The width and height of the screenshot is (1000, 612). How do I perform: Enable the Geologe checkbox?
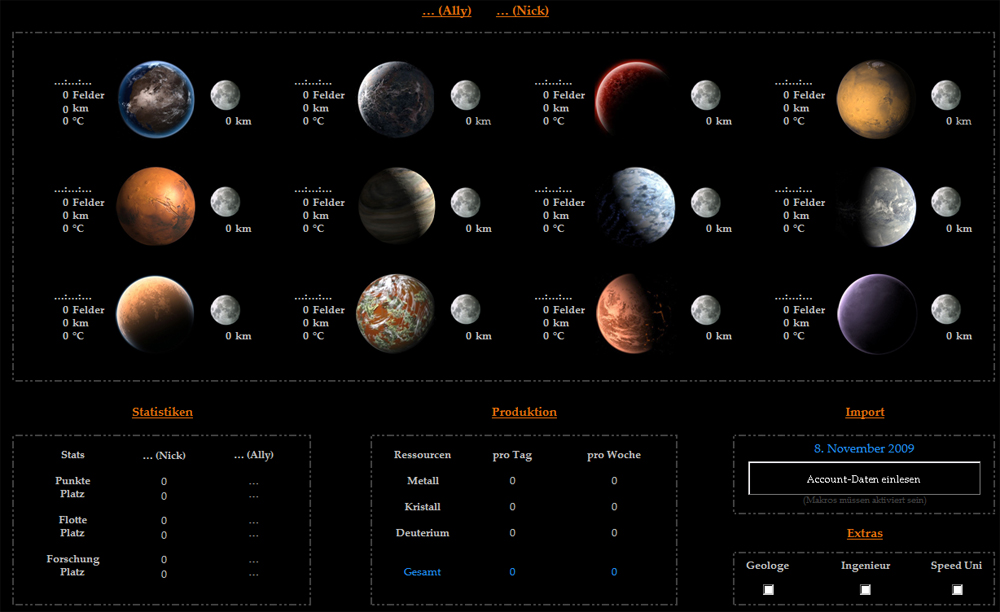tap(768, 590)
